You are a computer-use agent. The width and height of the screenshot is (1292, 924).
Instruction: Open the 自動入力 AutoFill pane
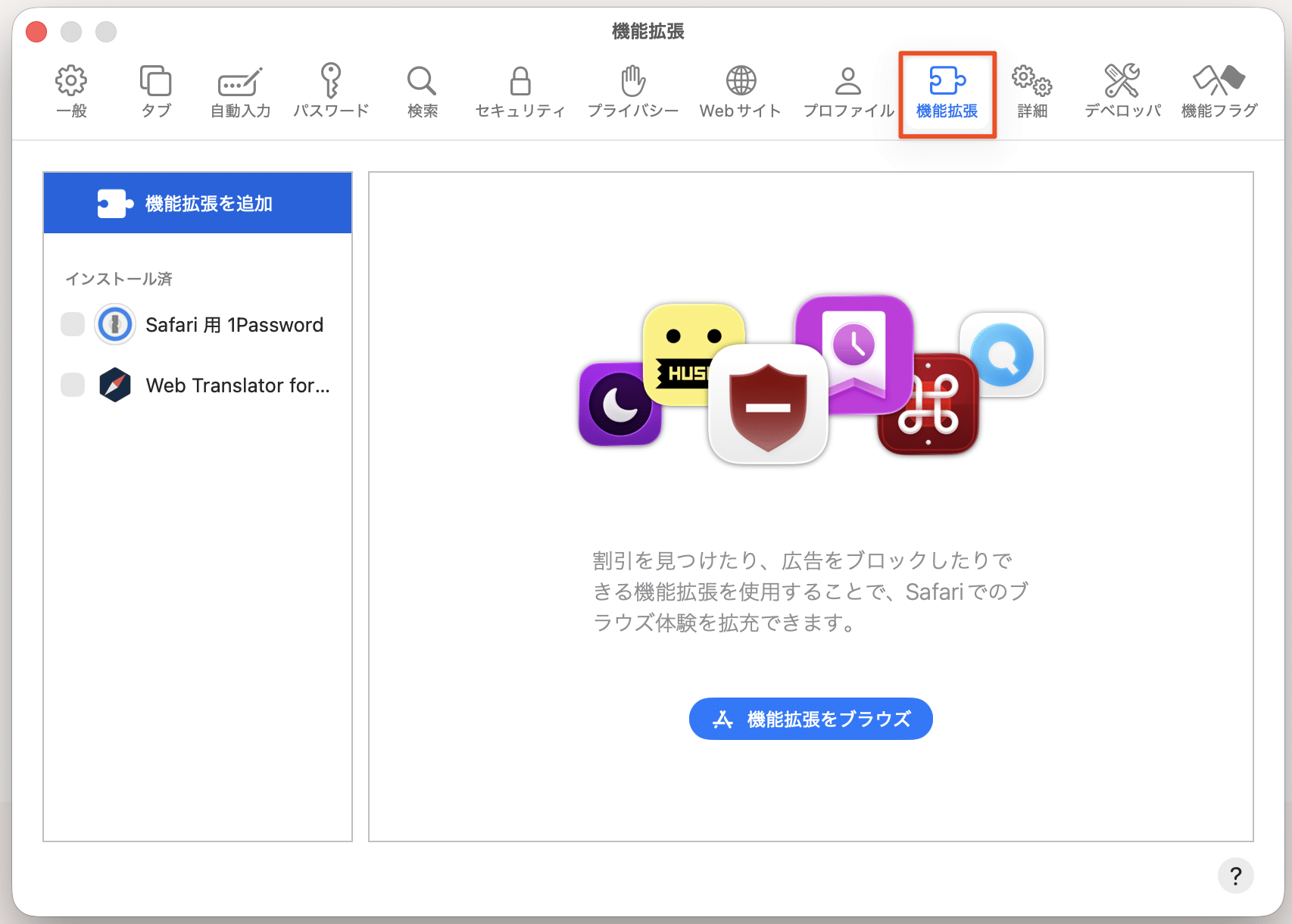click(x=240, y=92)
